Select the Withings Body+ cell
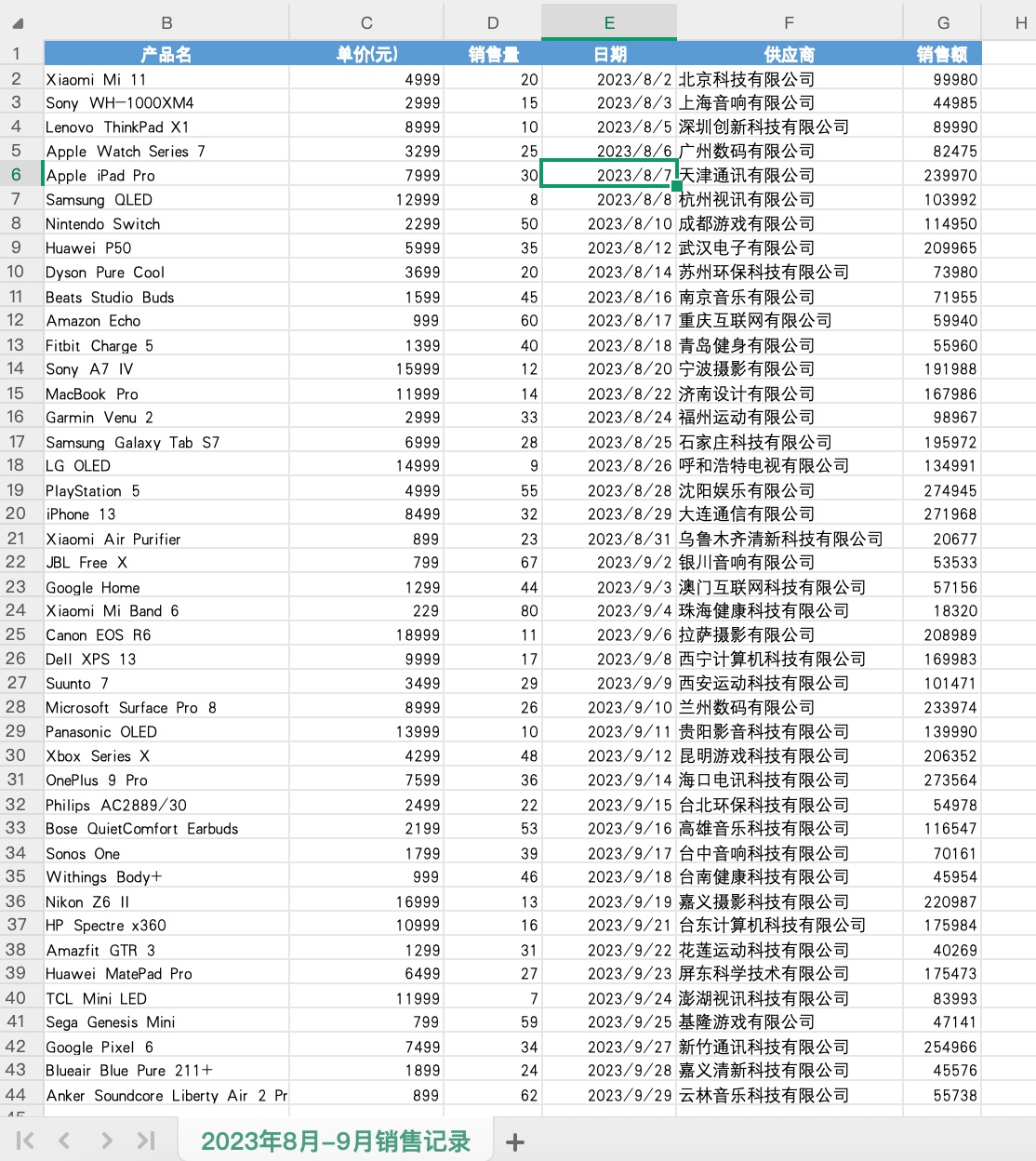 click(166, 876)
